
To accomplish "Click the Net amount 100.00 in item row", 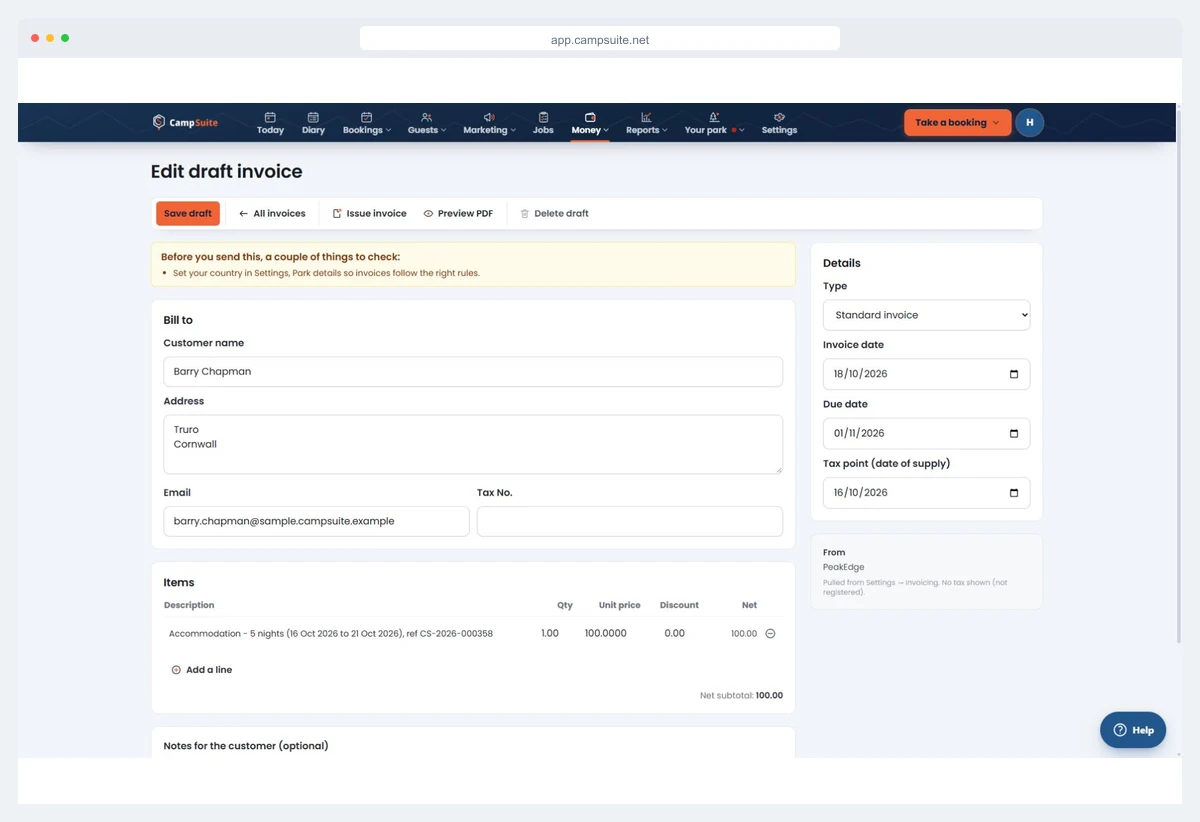I will pyautogui.click(x=744, y=634).
